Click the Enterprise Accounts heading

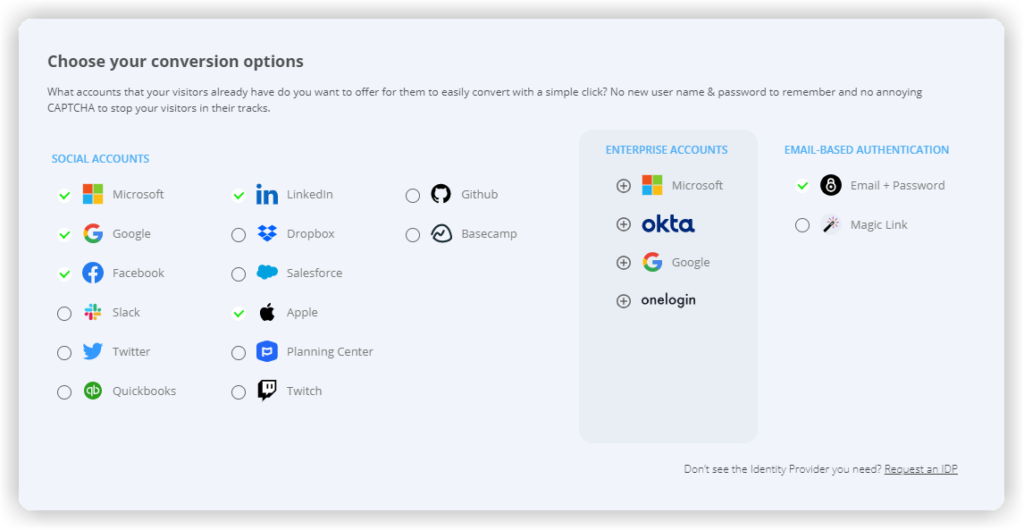tap(666, 149)
